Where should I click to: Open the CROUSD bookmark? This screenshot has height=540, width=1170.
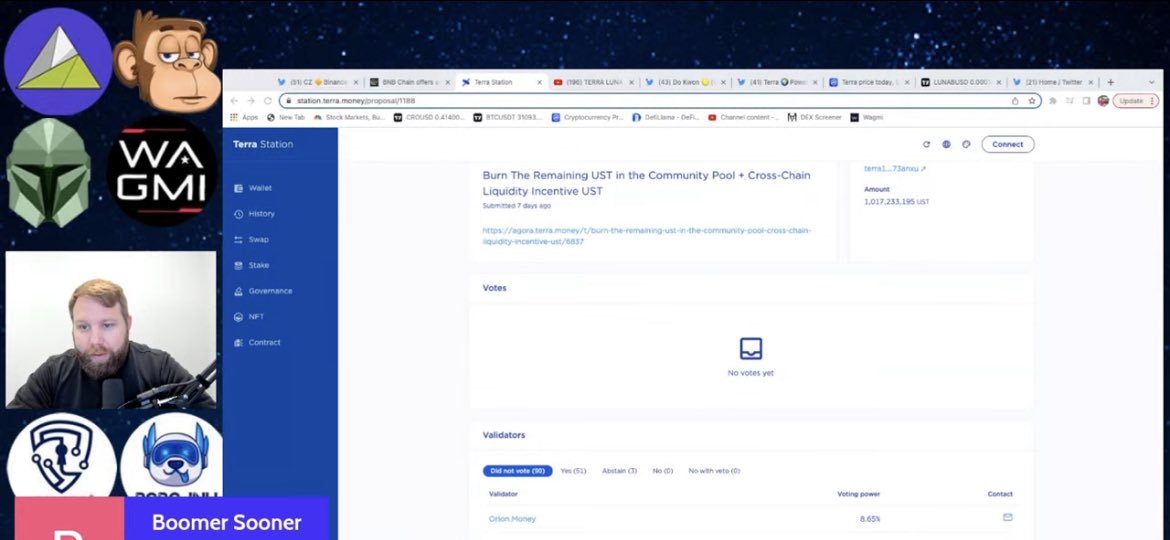(x=429, y=117)
